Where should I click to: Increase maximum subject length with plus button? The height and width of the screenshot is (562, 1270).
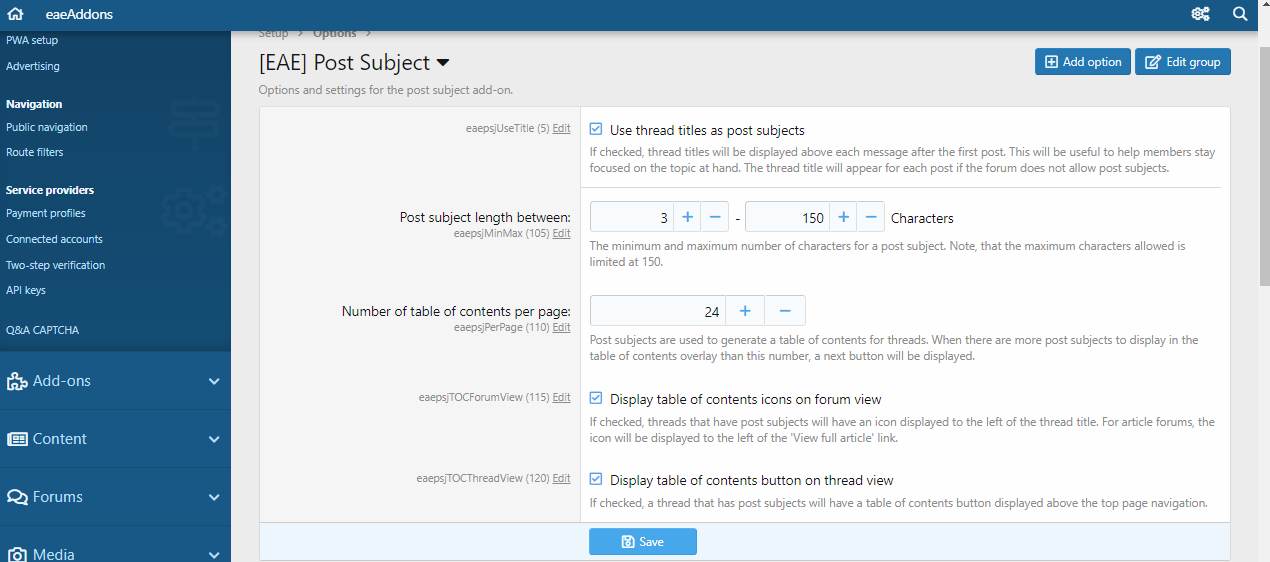pos(843,218)
